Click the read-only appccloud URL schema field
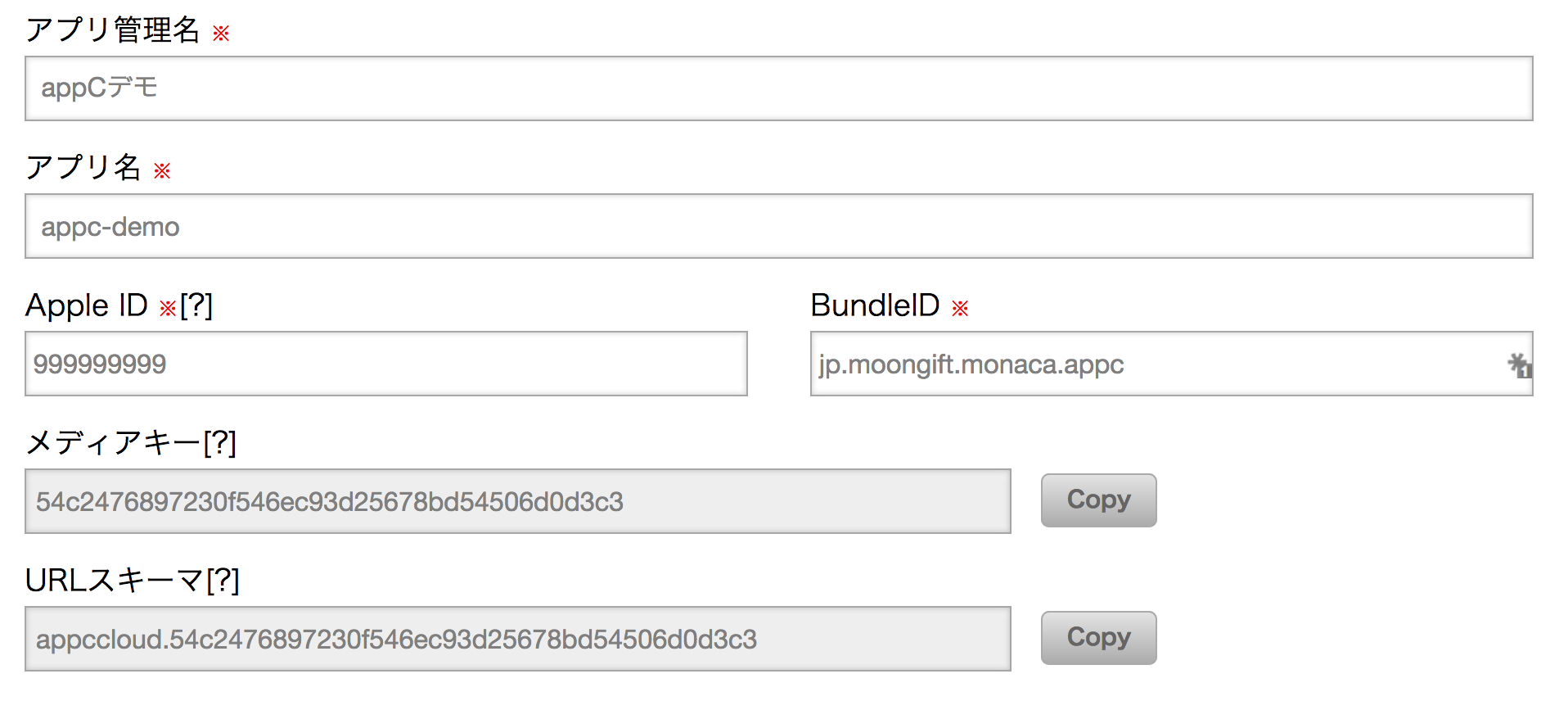The width and height of the screenshot is (1568, 701). click(517, 639)
